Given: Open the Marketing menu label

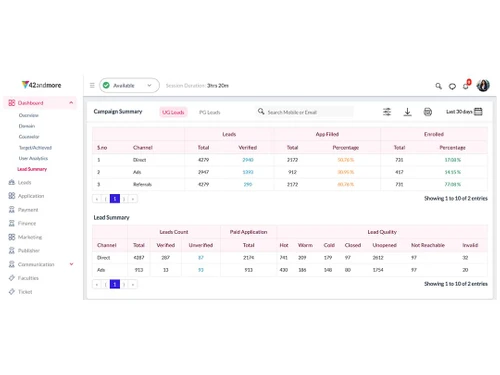Looking at the screenshot, I should pyautogui.click(x=30, y=237).
